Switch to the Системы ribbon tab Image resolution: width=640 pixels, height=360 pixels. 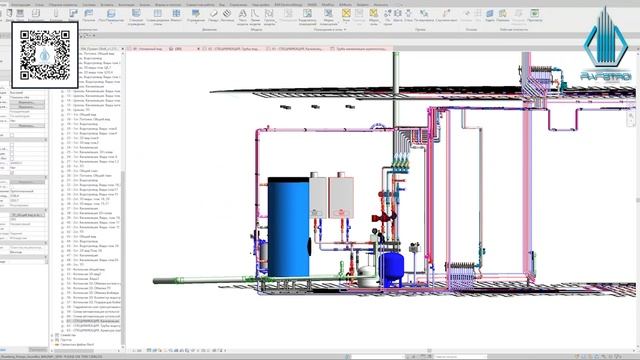pos(89,4)
